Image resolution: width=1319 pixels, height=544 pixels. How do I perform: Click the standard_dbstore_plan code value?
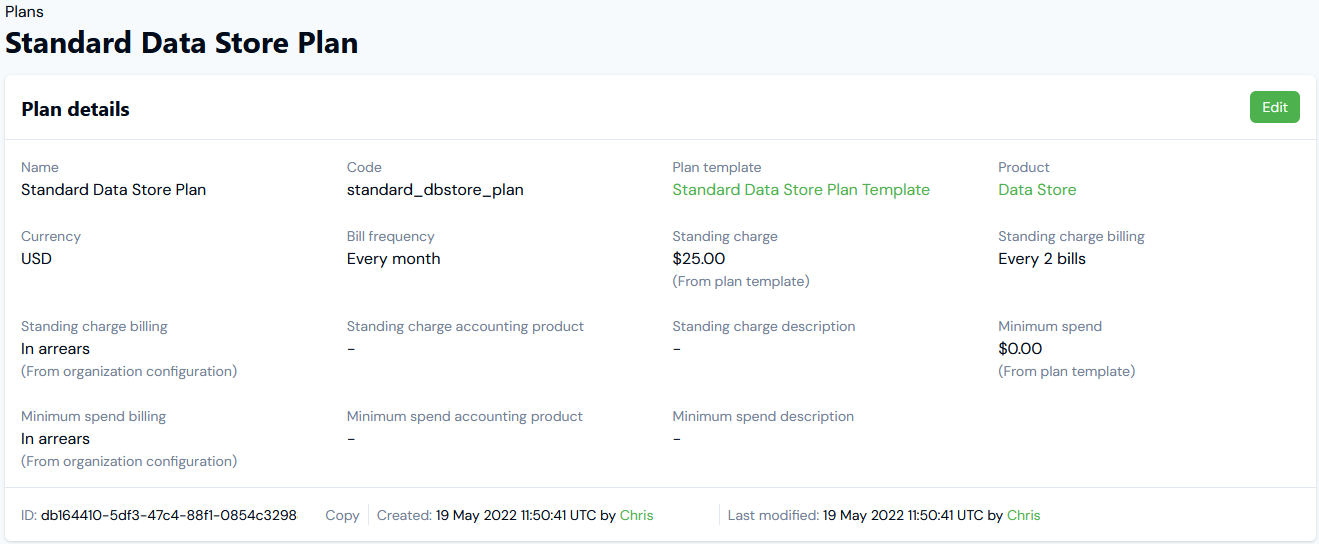click(435, 190)
